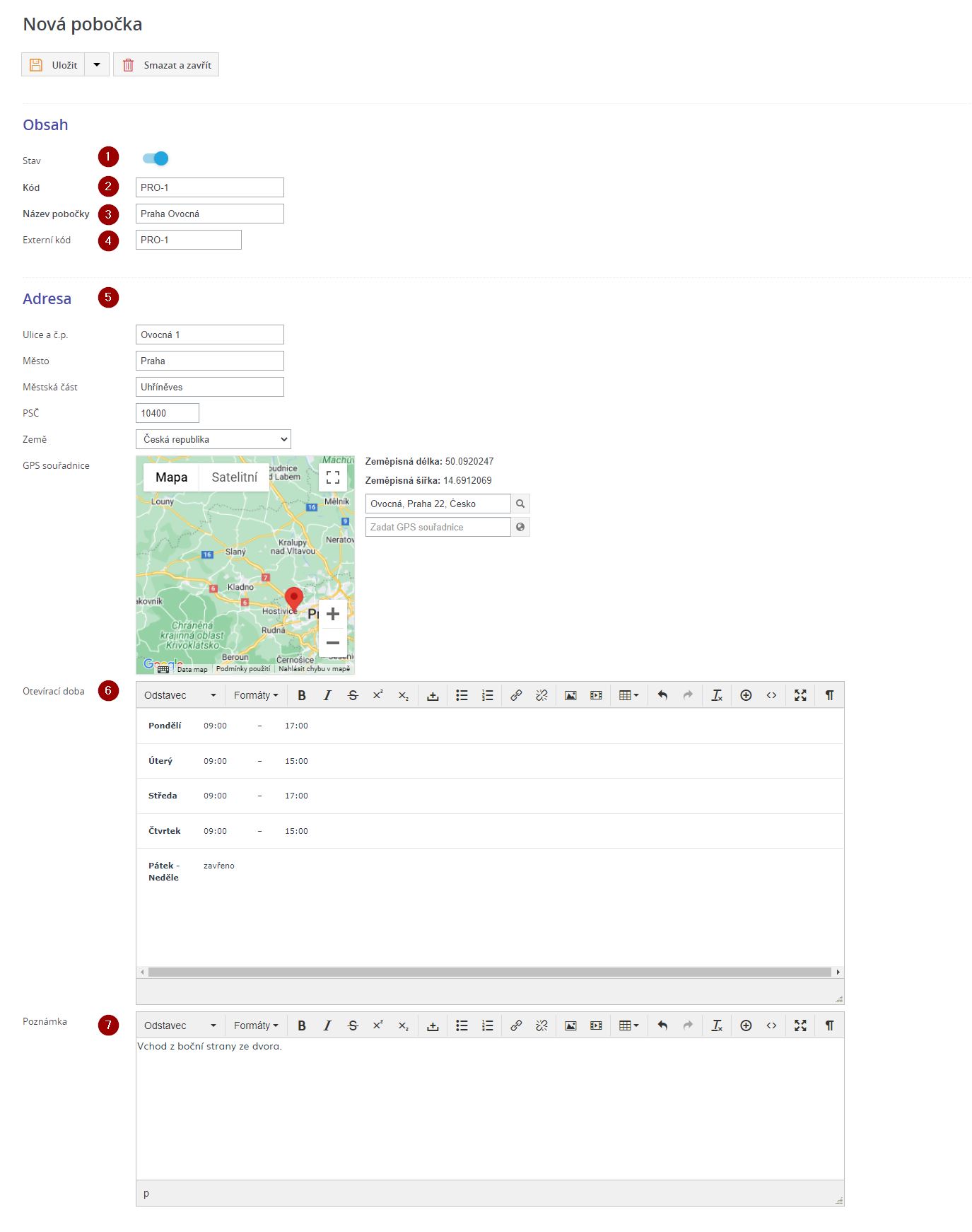Insert a link in the Otevírací doba editor

[x=516, y=695]
